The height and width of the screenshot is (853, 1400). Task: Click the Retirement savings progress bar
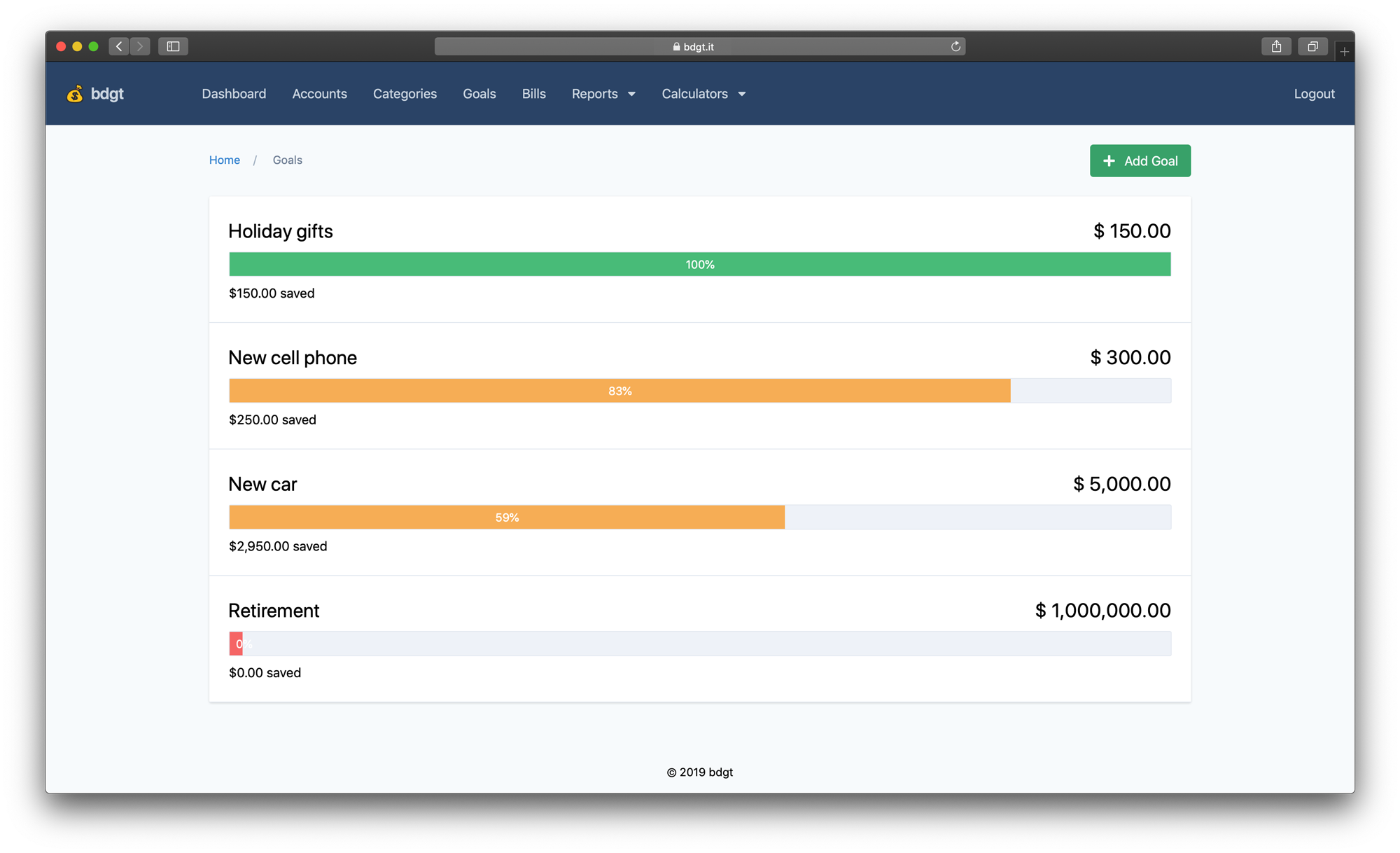click(700, 644)
